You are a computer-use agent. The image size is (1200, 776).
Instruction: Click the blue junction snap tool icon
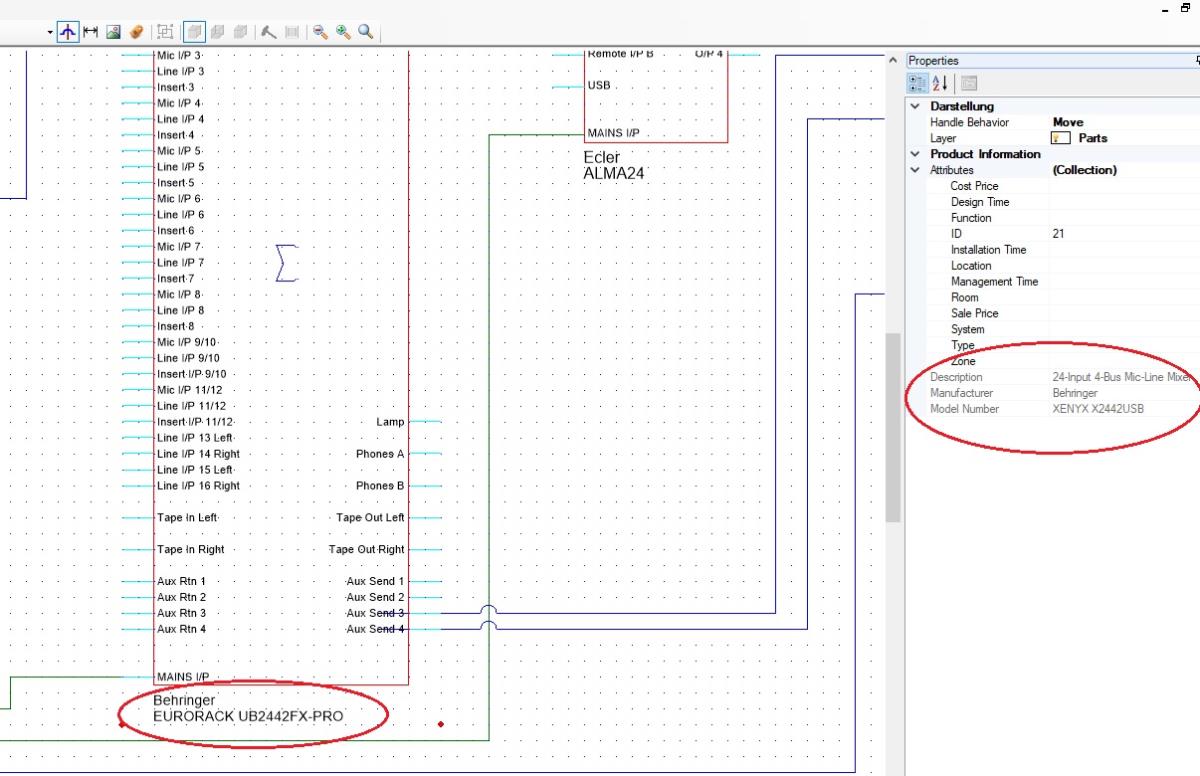click(x=67, y=32)
